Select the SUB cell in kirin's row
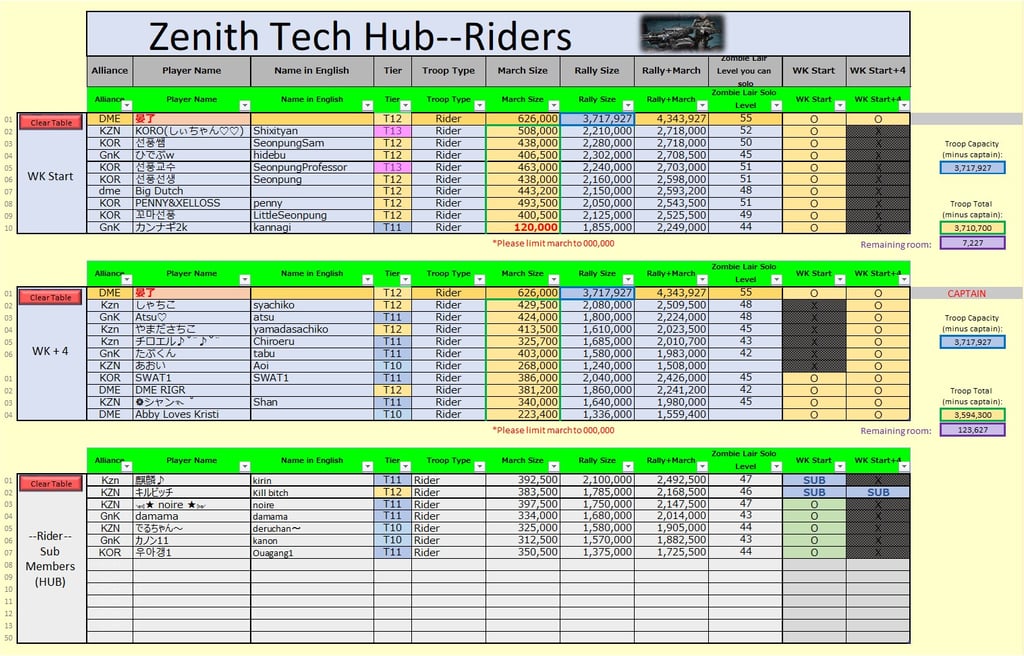 [814, 480]
